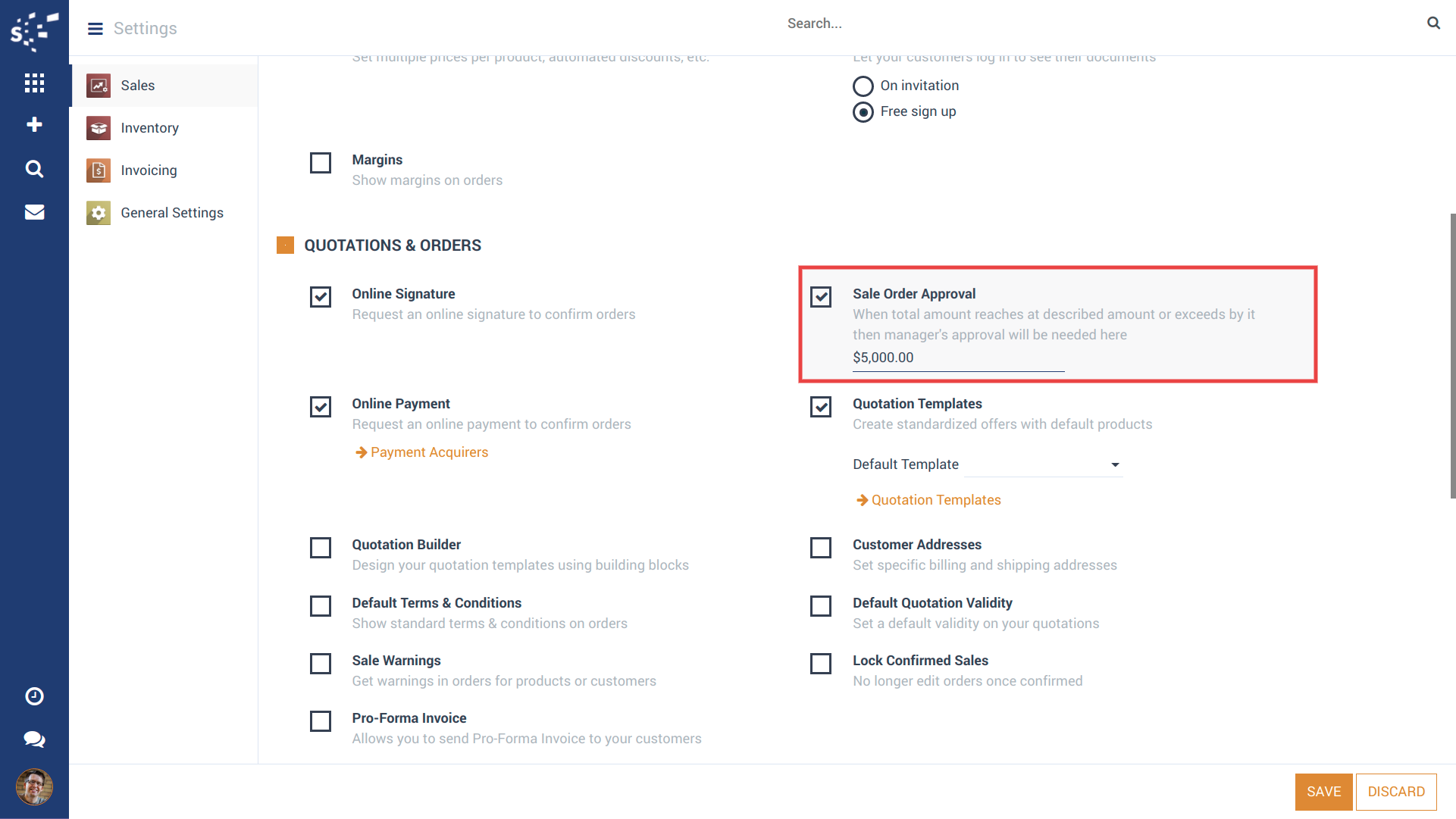Enable the Margins checkbox
Viewport: 1456px width, 819px height.
(x=321, y=163)
